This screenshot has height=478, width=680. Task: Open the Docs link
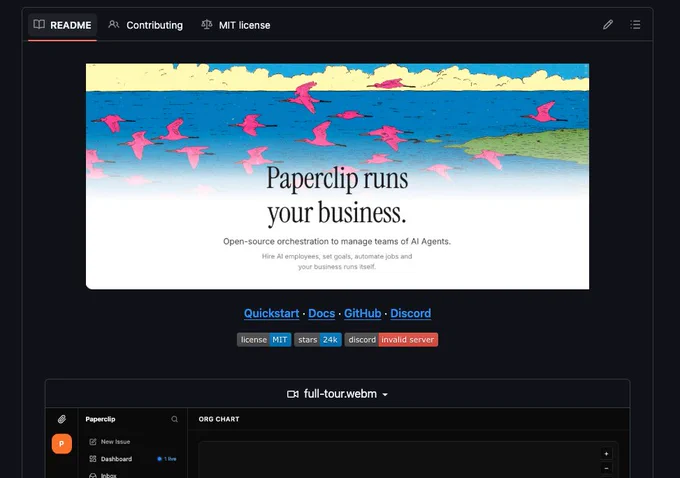click(x=321, y=313)
